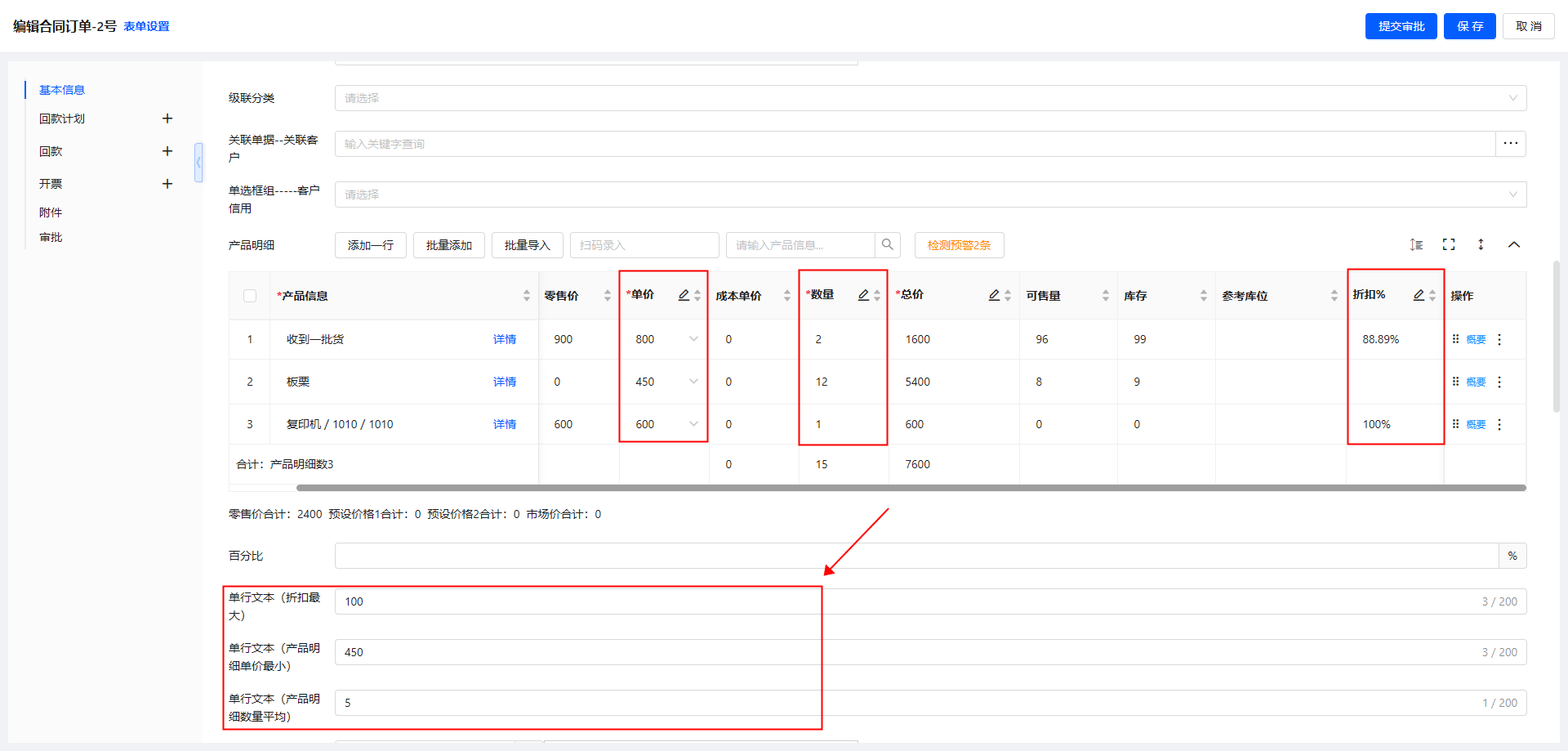
Task: Open the 级联分类 dropdown
Action: 930,98
